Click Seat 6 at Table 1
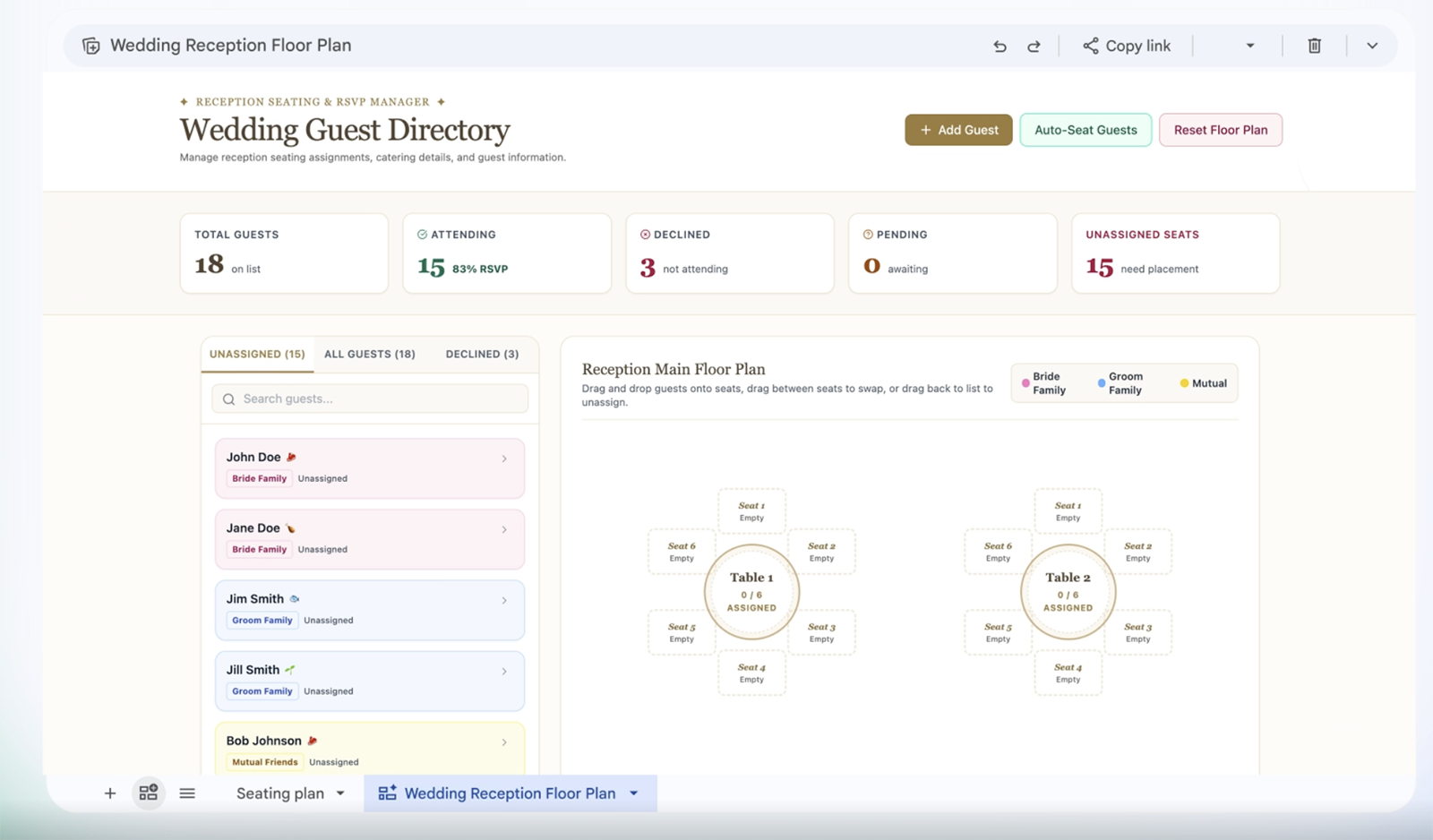The image size is (1433, 840). click(x=682, y=552)
